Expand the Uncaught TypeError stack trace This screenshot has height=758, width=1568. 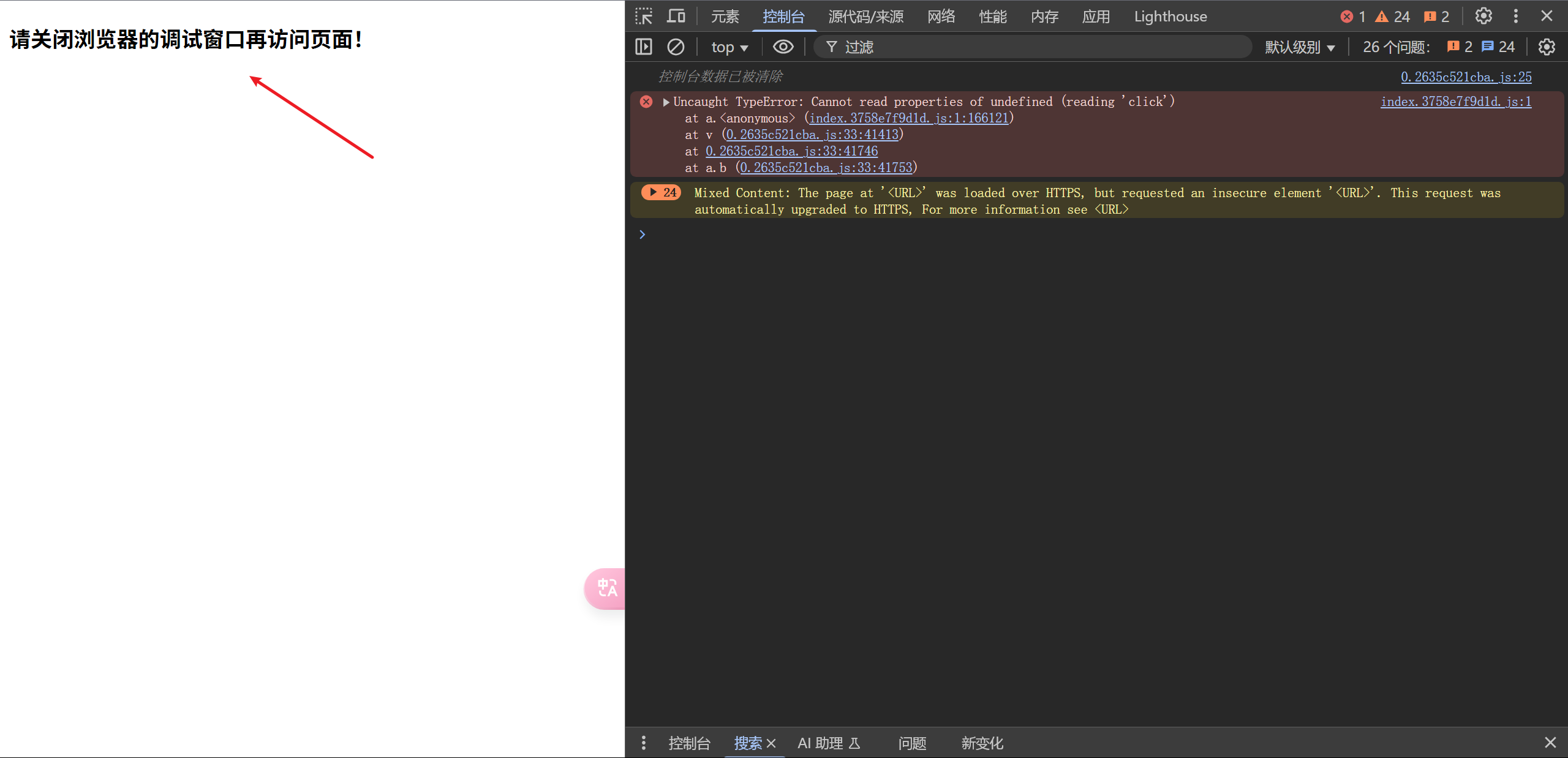pyautogui.click(x=666, y=102)
